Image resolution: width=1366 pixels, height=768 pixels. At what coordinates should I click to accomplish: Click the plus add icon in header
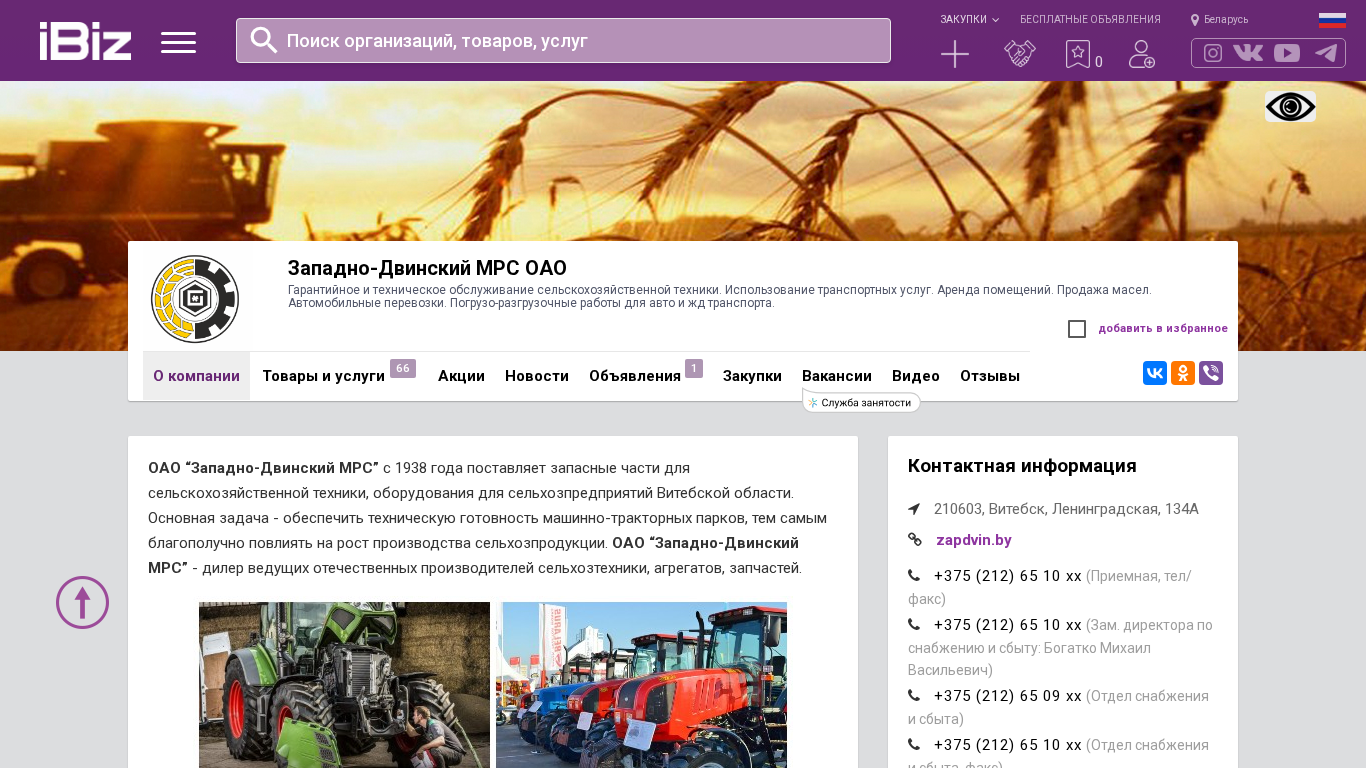[955, 54]
